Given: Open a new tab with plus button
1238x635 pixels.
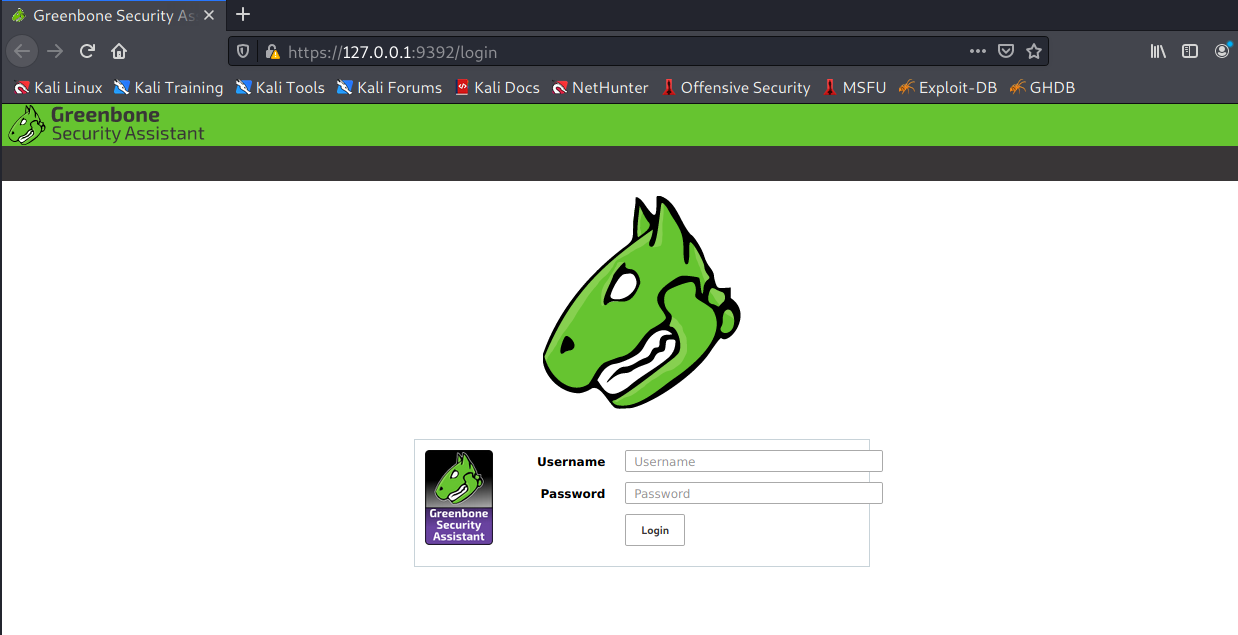Looking at the screenshot, I should click(243, 14).
